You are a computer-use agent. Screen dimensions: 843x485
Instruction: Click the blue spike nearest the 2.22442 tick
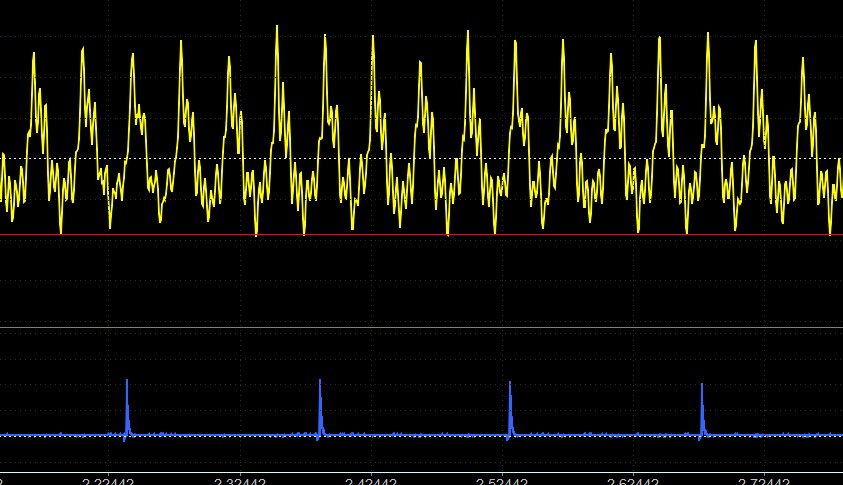pyautogui.click(x=127, y=408)
